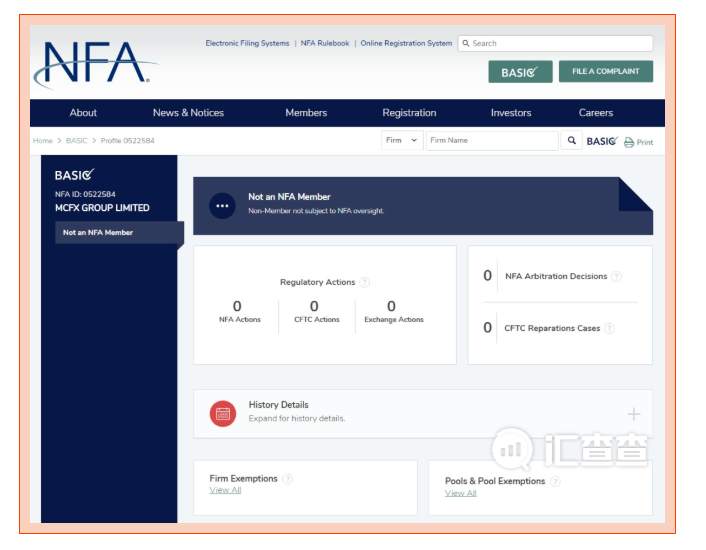
Task: Go to BASIC breadcrumb
Action: tap(77, 141)
